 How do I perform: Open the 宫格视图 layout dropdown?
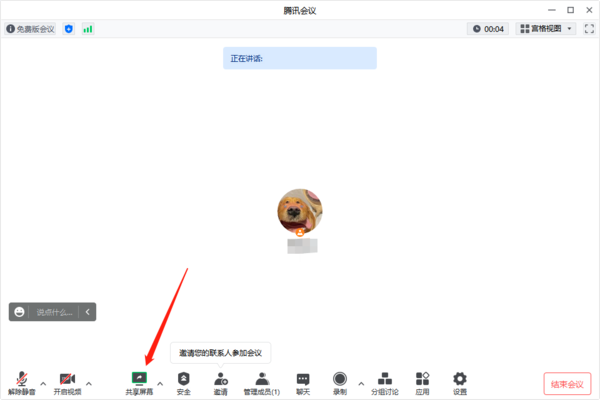(546, 29)
